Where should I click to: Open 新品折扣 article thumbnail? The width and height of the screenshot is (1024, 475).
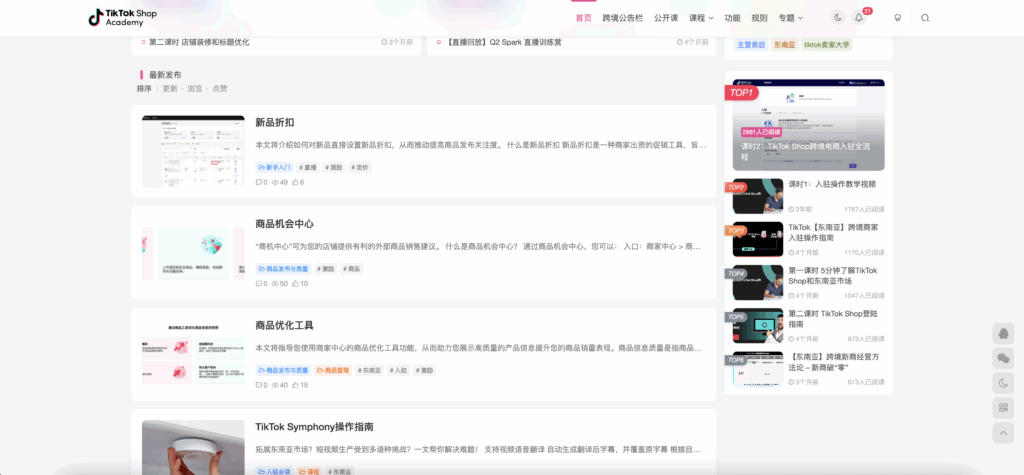(x=193, y=152)
